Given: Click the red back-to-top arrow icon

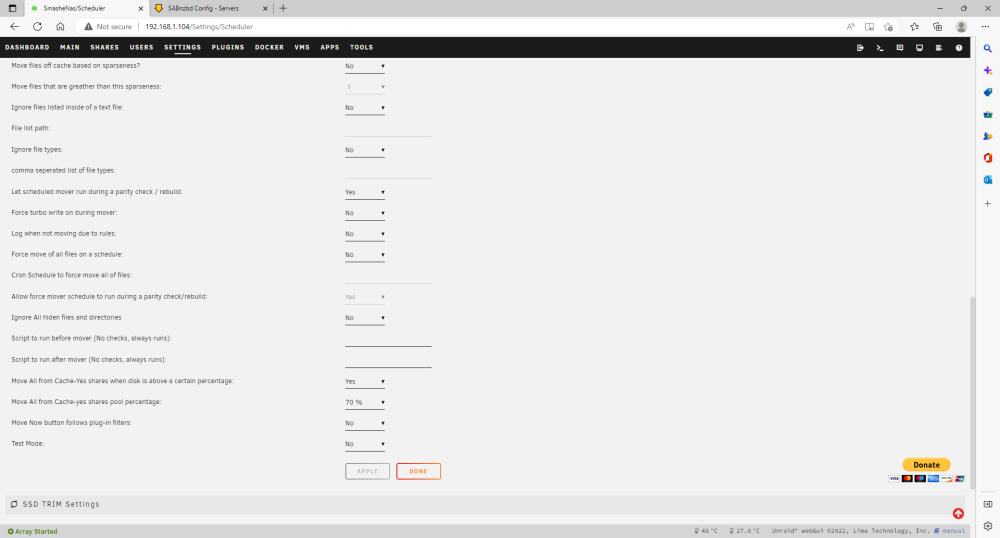Looking at the screenshot, I should click(958, 514).
